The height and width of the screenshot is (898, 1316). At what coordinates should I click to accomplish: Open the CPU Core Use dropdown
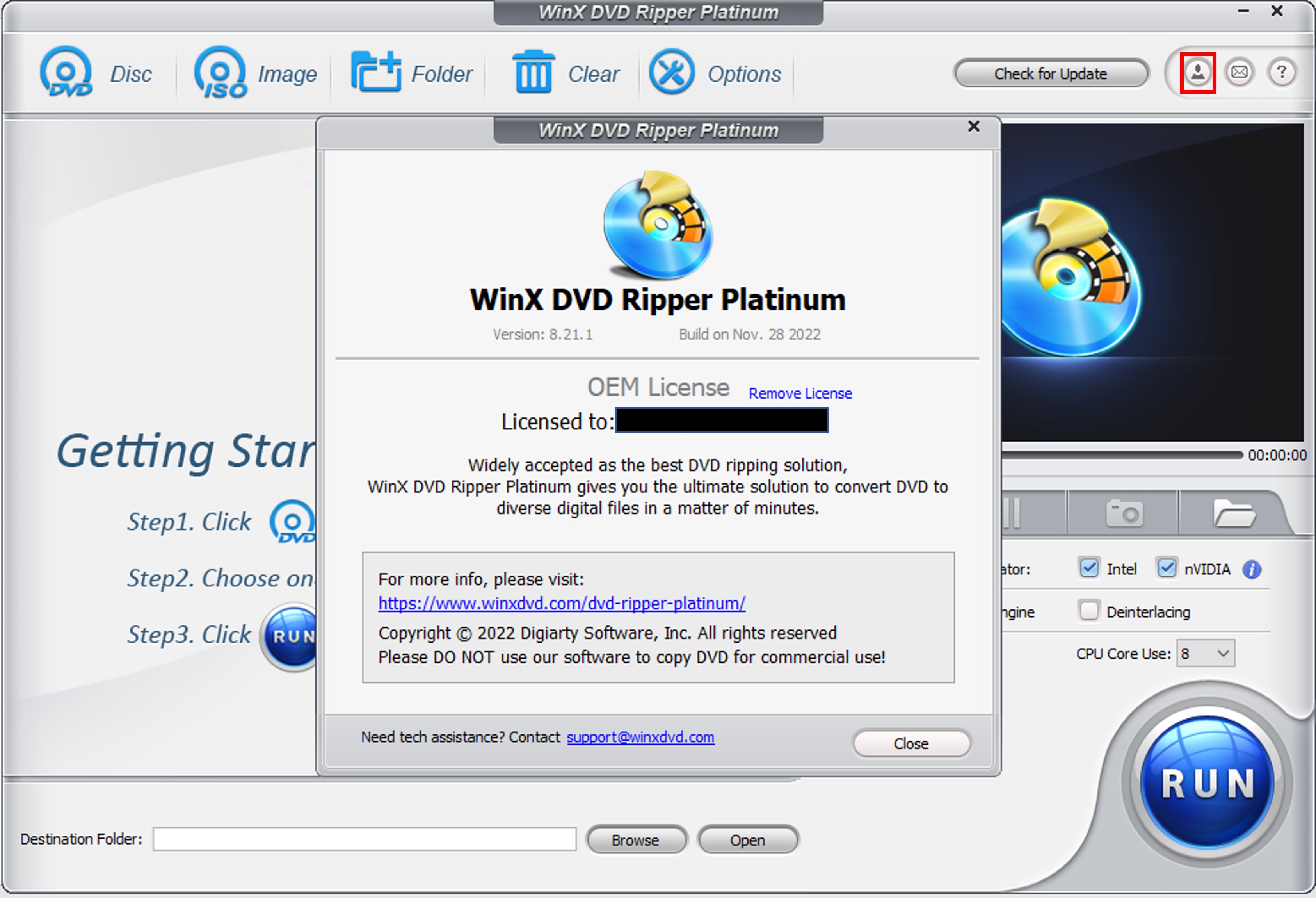pos(1205,653)
